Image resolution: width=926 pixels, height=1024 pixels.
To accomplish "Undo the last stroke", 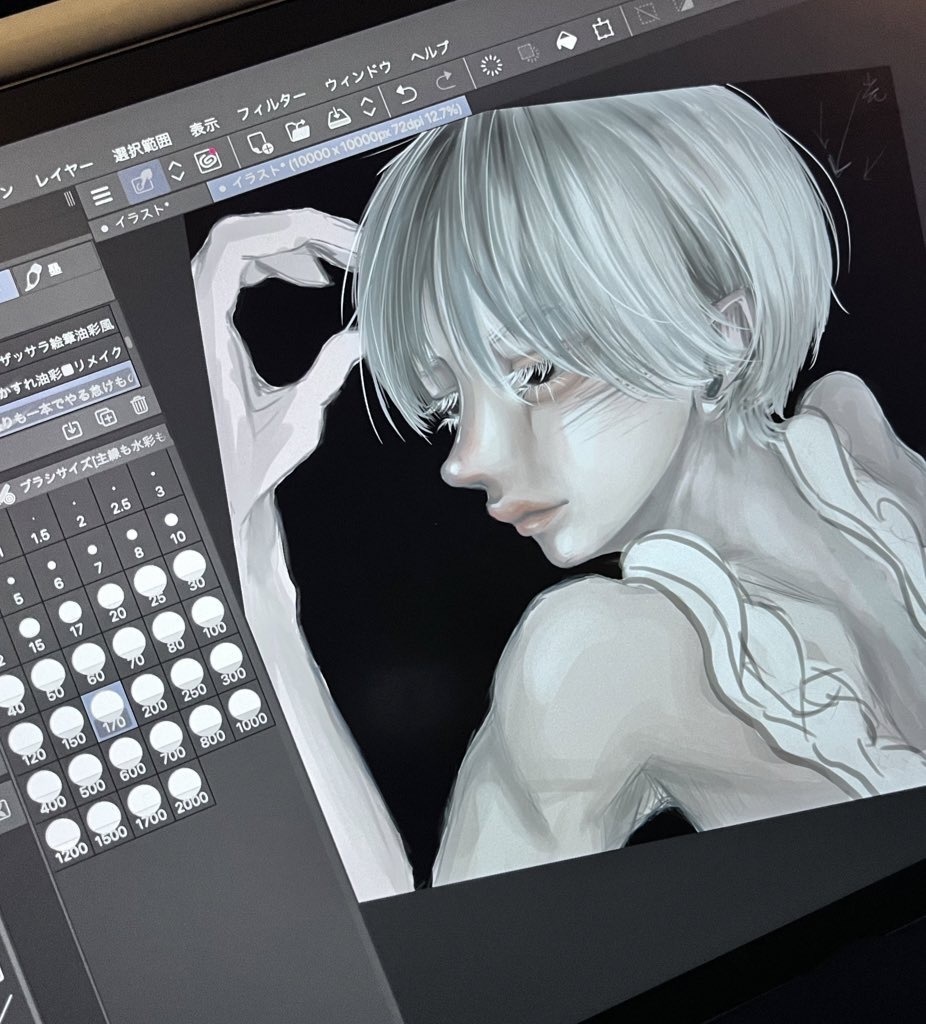I will click(x=407, y=95).
